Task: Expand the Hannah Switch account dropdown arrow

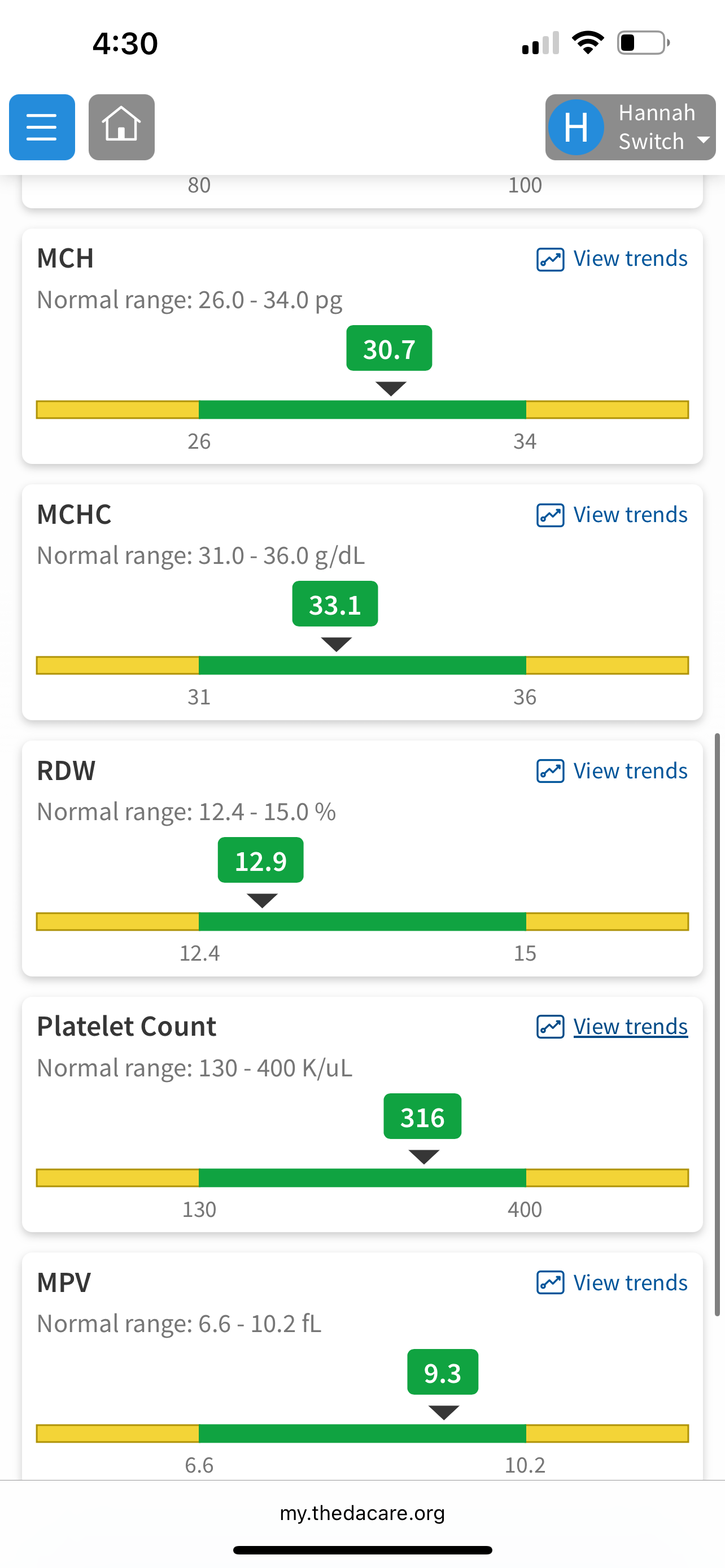Action: tap(703, 140)
